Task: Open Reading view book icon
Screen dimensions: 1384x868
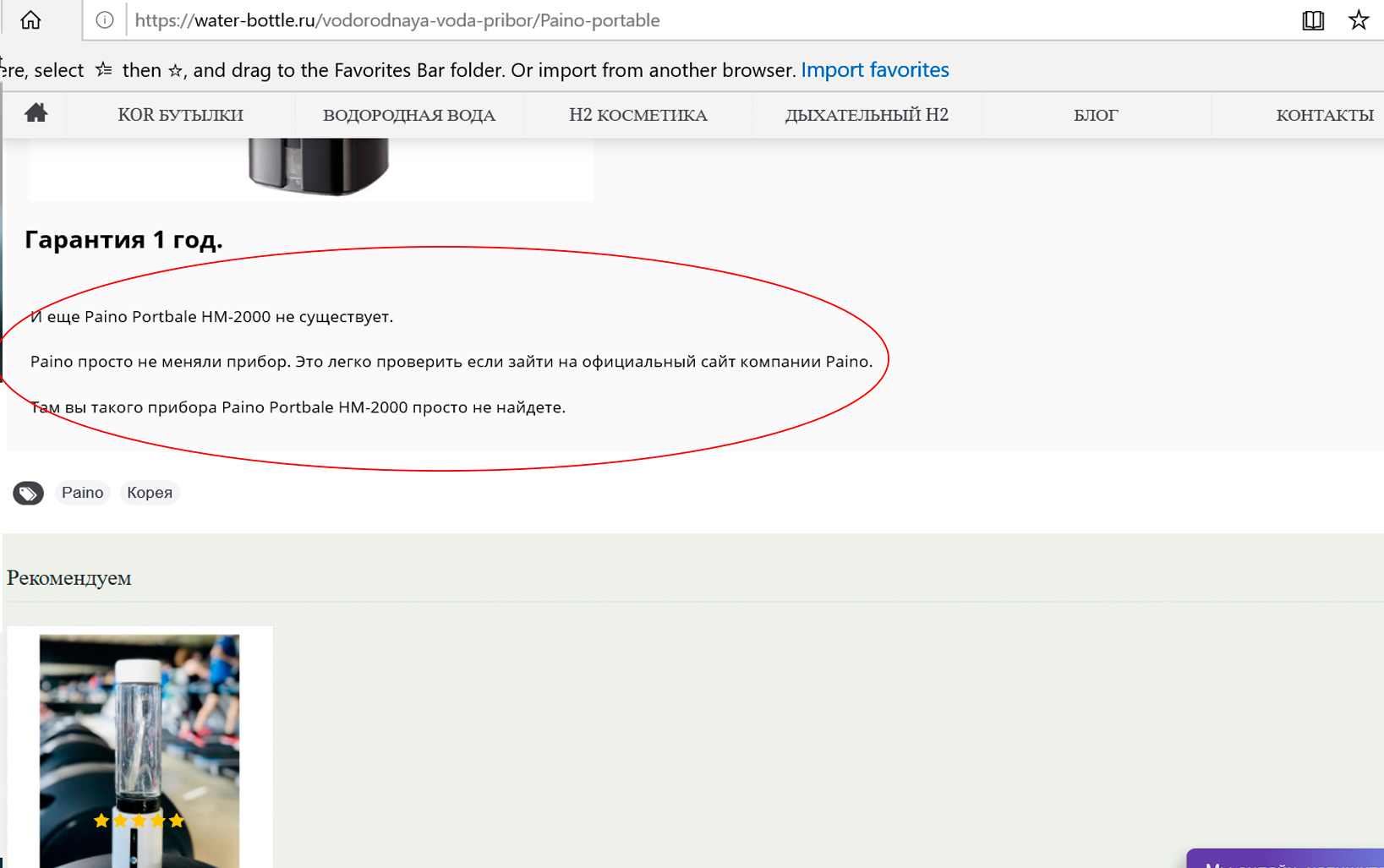Action: [1313, 20]
